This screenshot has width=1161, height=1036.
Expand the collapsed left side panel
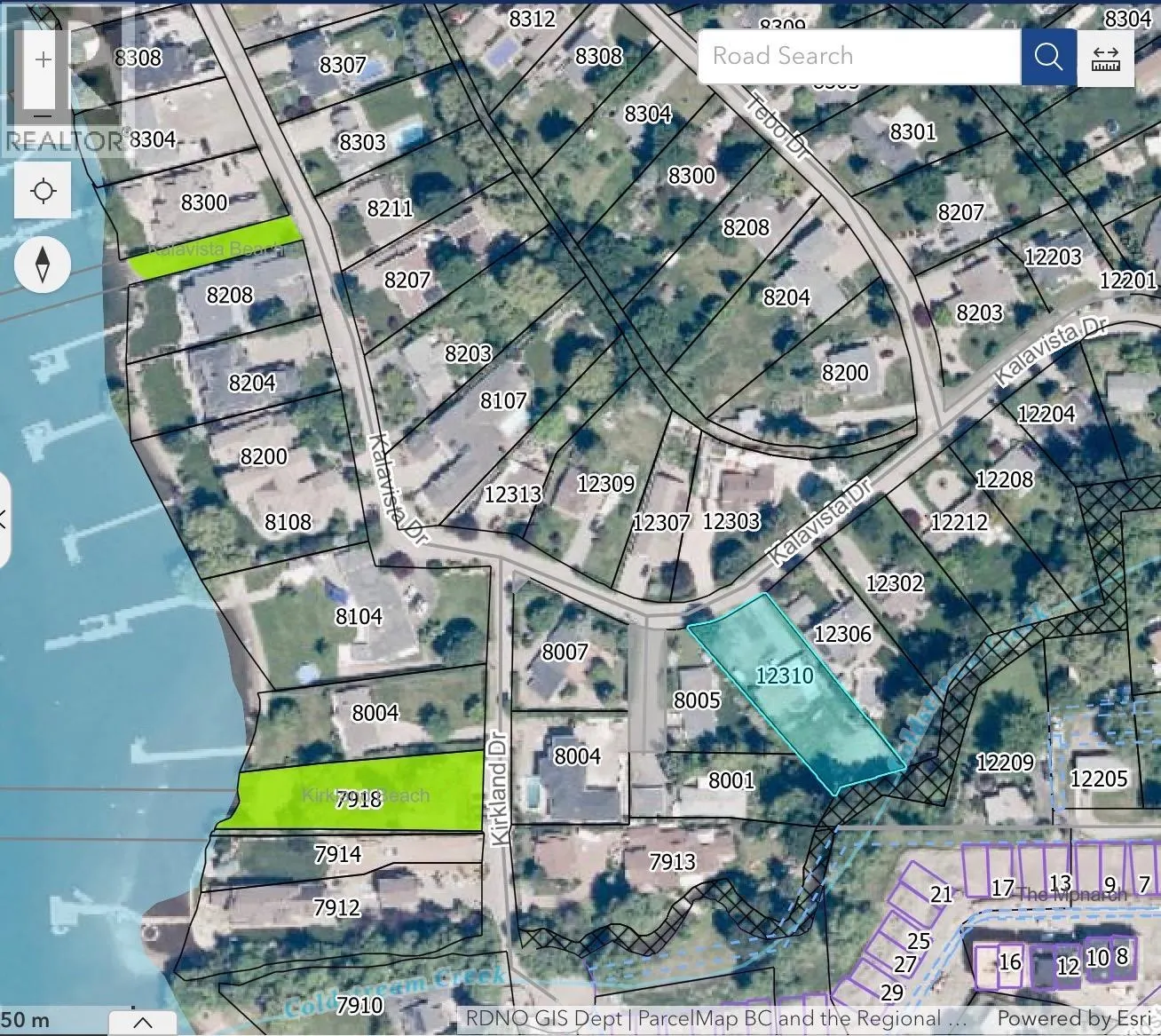(x=4, y=520)
